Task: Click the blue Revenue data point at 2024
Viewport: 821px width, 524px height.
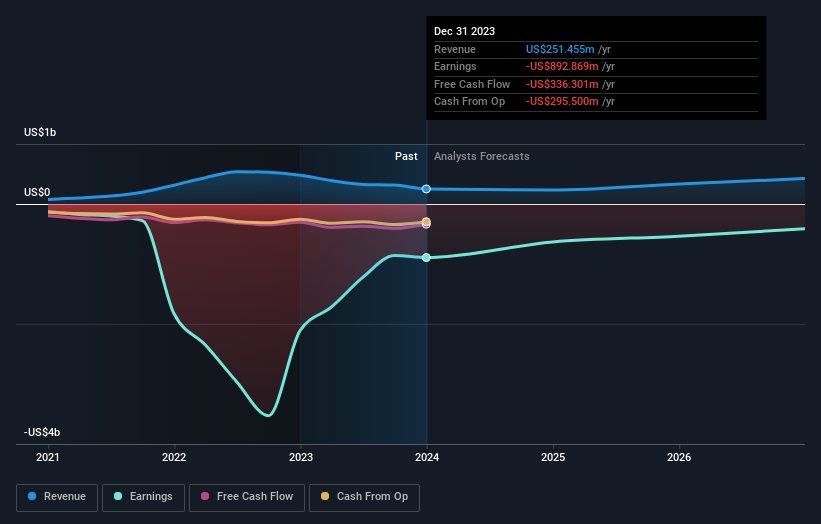Action: (x=426, y=189)
